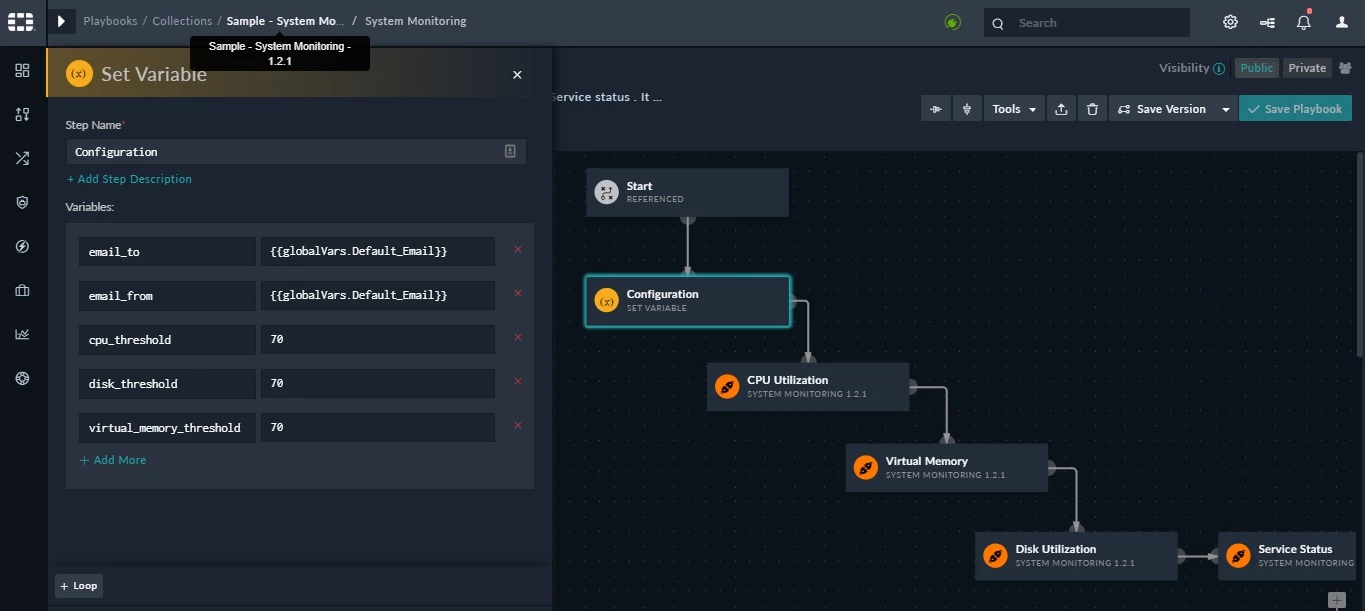Screen dimensions: 1365x611
Task: Close the Set Variable panel
Action: pyautogui.click(x=517, y=74)
